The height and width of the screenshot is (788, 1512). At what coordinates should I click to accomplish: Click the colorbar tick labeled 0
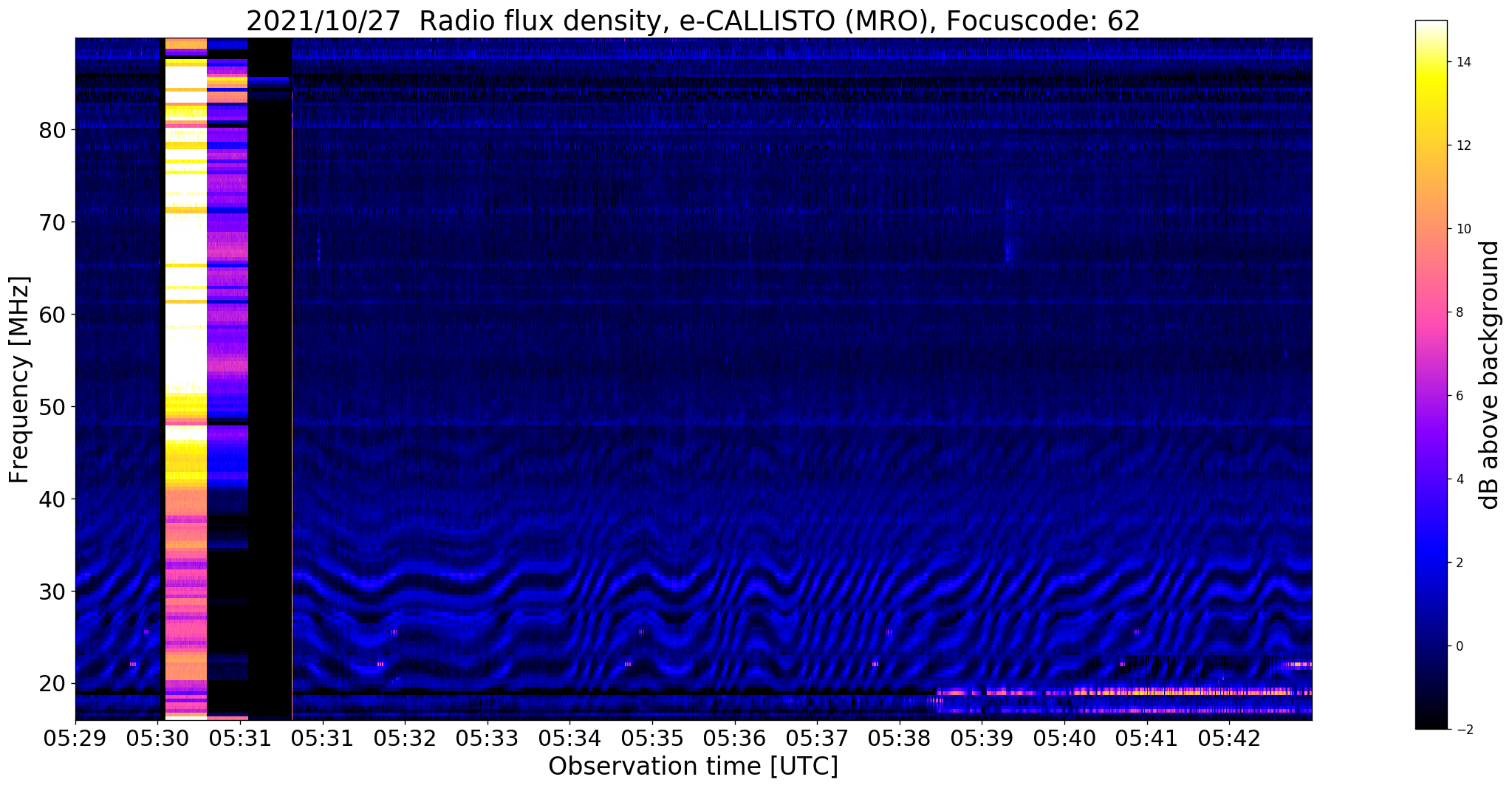pos(1459,647)
